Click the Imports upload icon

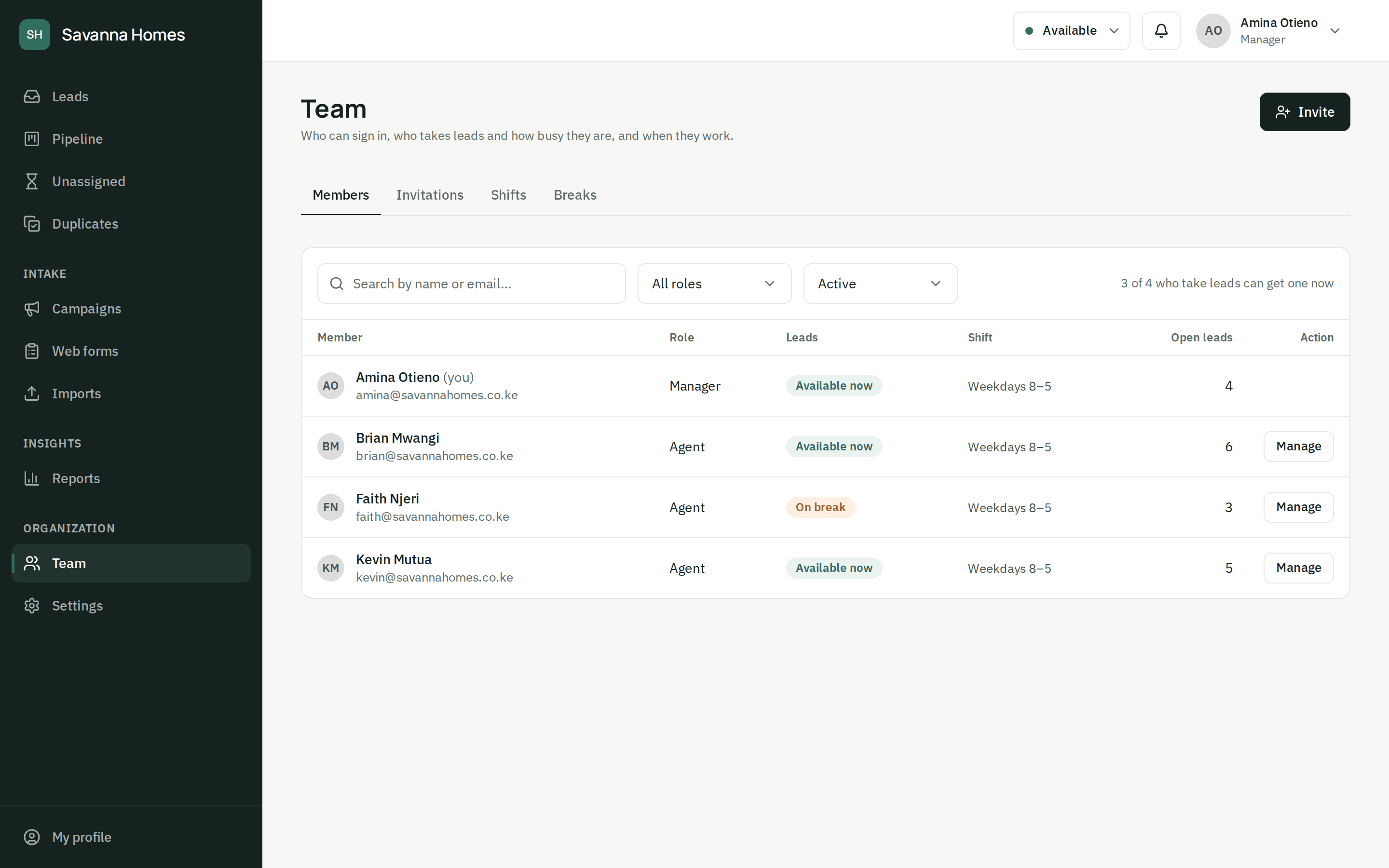click(x=31, y=394)
